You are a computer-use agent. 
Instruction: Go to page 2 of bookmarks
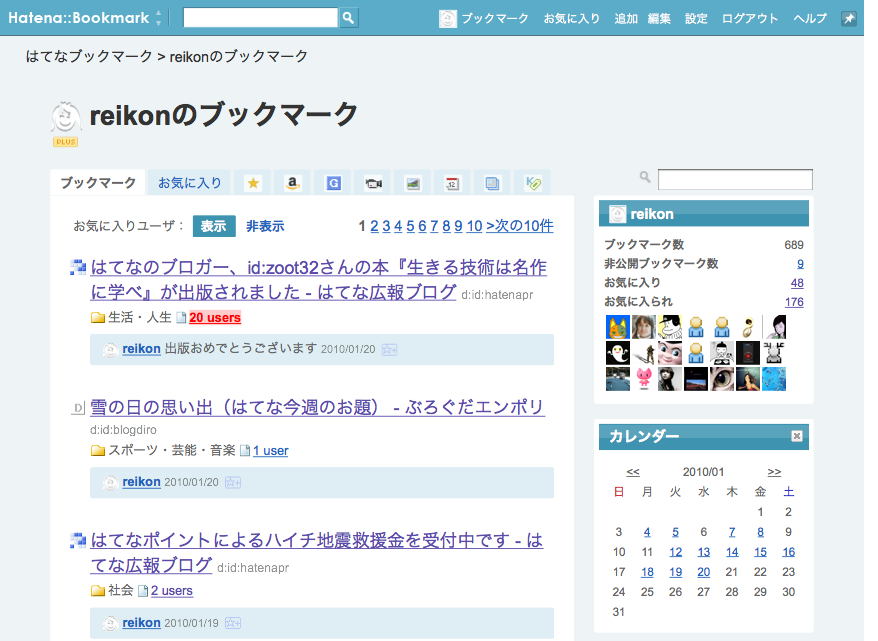click(374, 226)
